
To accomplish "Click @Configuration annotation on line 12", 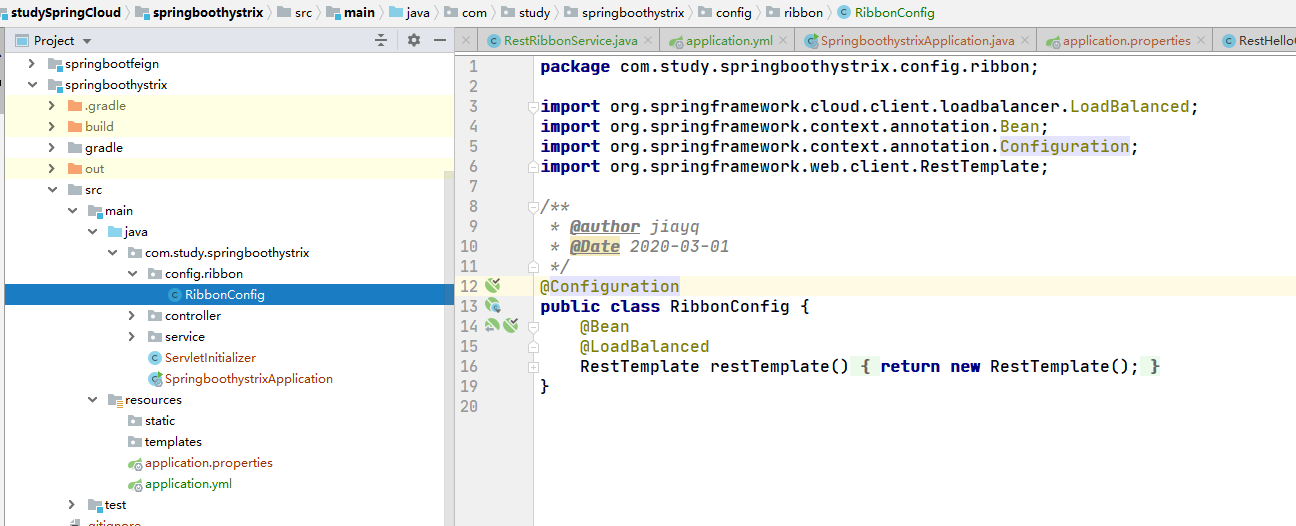I will [609, 286].
